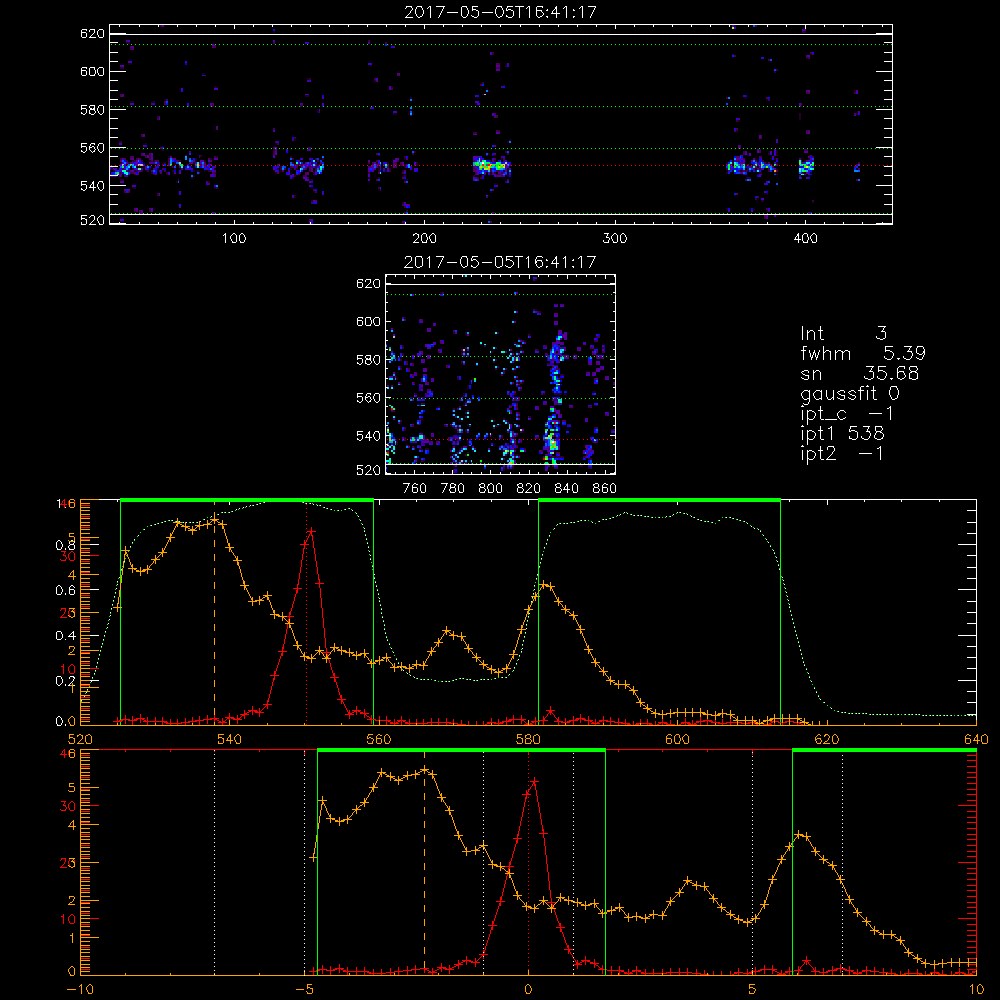The height and width of the screenshot is (1000, 1000).
Task: Select the 'fwhm 5.39' readout line
Action: 863,353
